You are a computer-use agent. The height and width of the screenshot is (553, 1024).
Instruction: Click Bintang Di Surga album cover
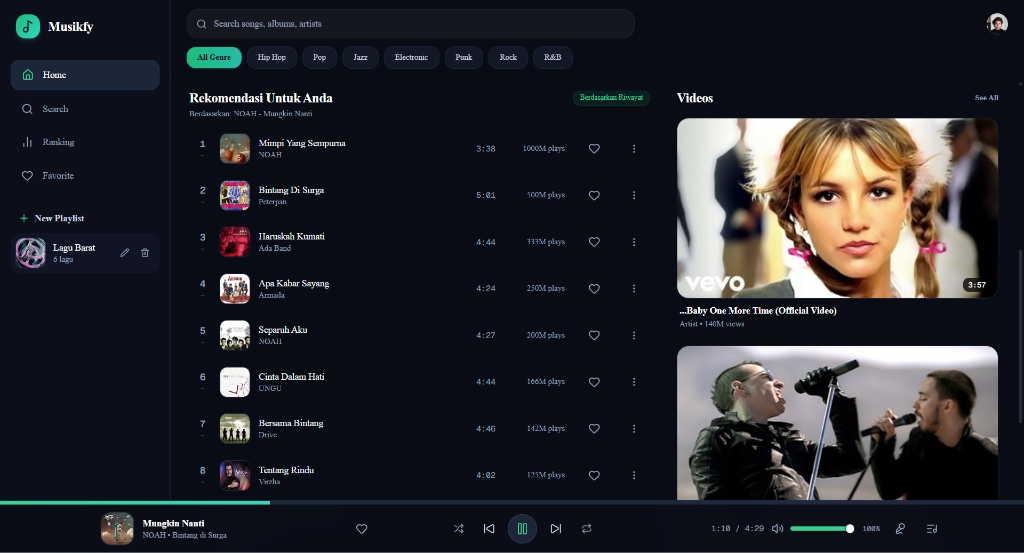tap(234, 195)
